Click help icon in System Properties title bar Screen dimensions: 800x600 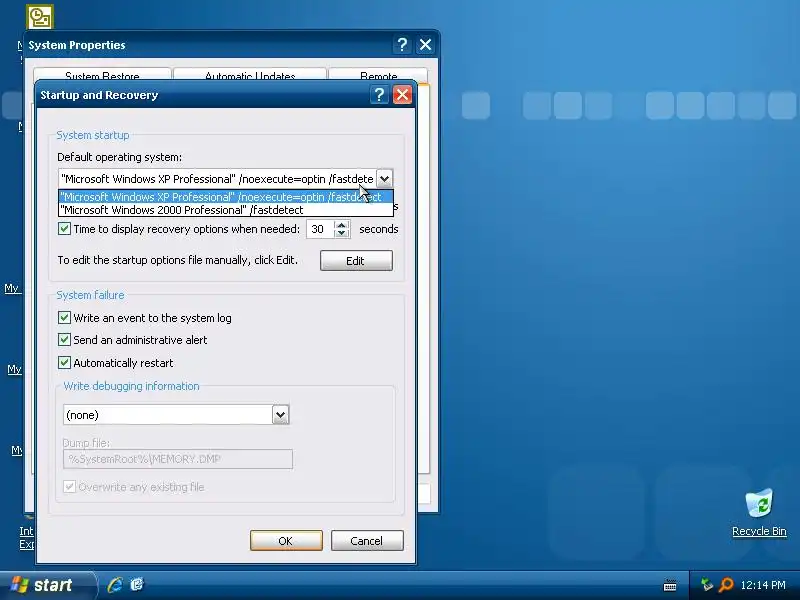coord(402,45)
